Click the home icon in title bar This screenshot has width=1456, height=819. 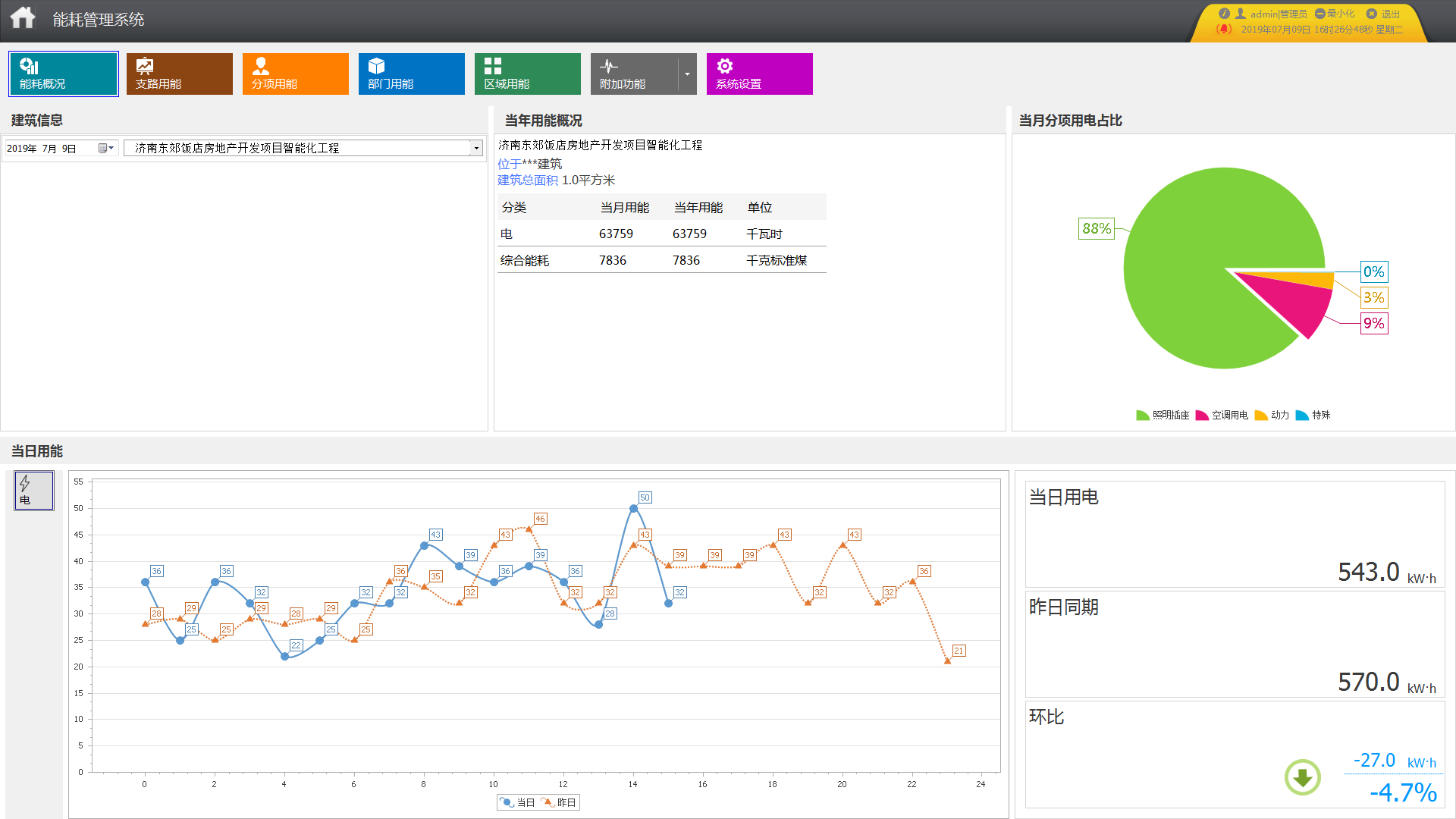[x=23, y=18]
